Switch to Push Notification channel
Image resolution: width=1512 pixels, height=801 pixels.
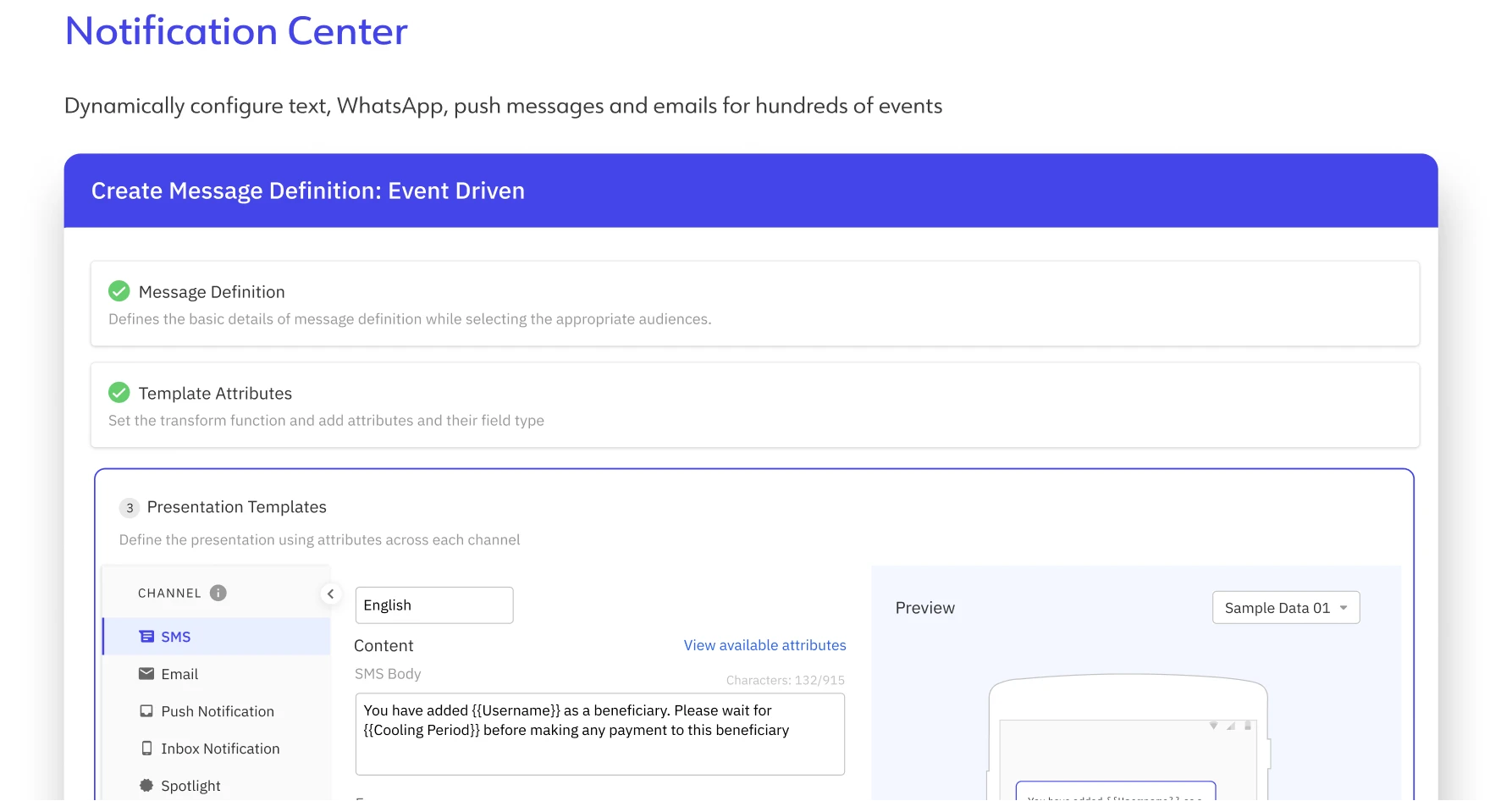pyautogui.click(x=218, y=711)
